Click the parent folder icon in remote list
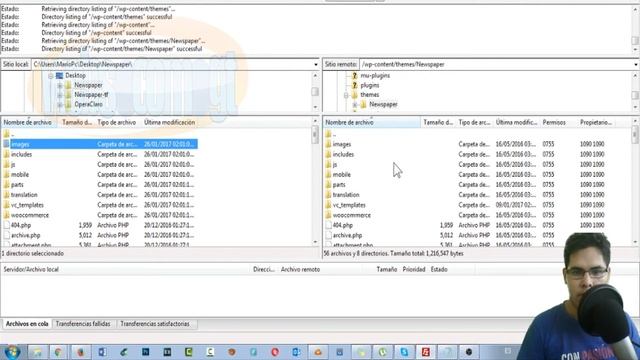Image resolution: width=640 pixels, height=360 pixels. (328, 134)
